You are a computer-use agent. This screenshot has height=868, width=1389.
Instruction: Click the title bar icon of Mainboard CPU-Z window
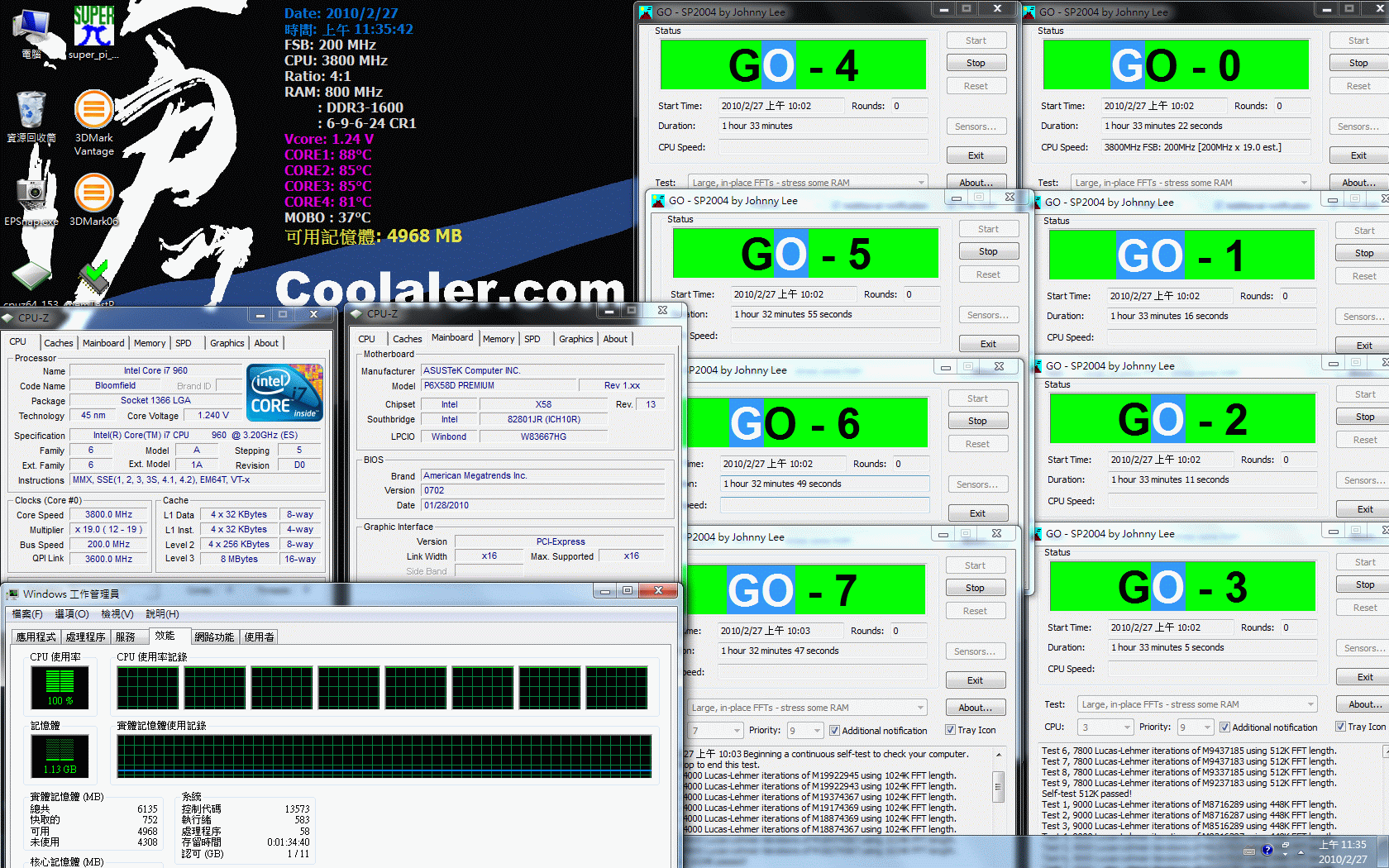point(356,313)
